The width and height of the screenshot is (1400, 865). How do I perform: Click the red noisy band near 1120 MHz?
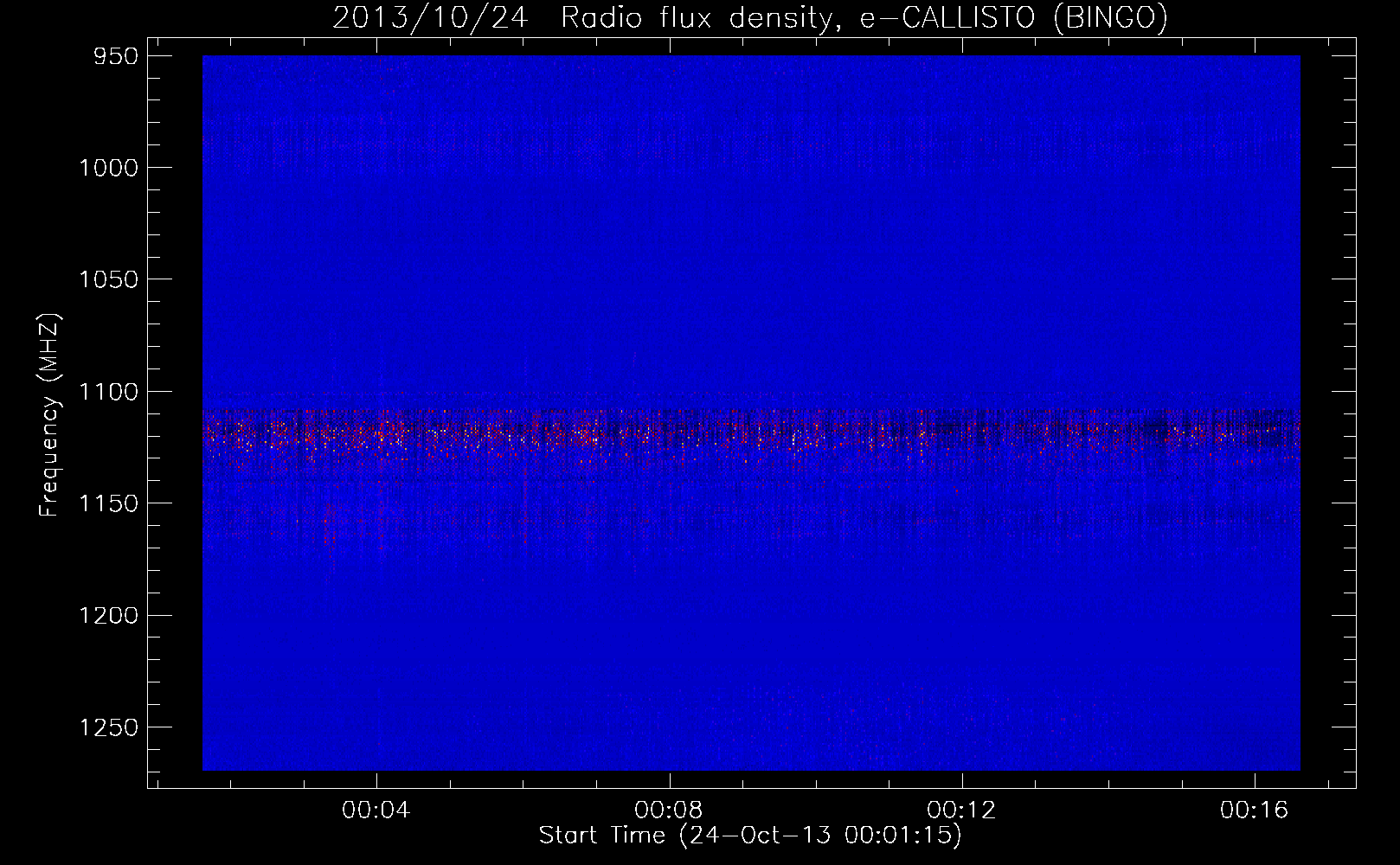point(751,435)
